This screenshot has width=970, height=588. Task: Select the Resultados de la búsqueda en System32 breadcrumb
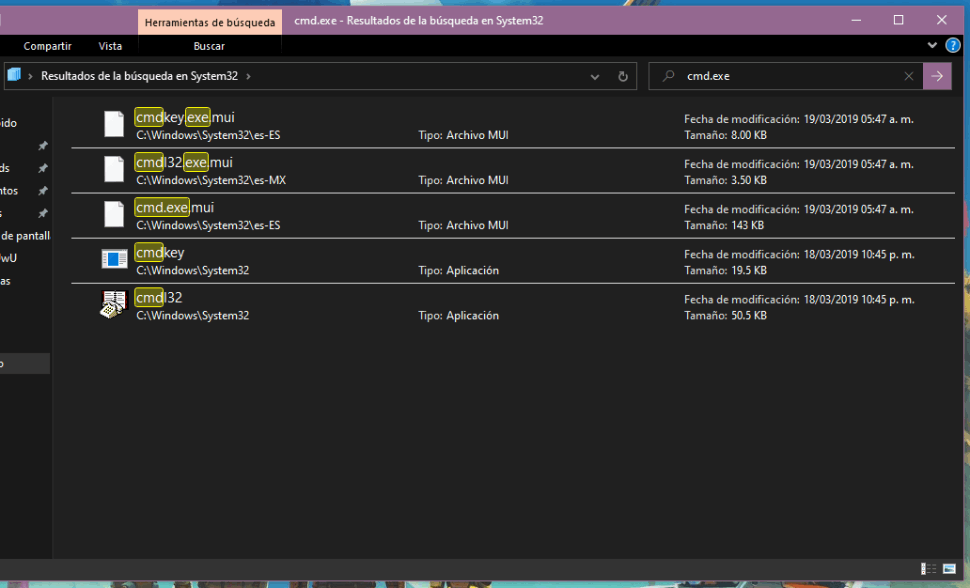[139, 76]
